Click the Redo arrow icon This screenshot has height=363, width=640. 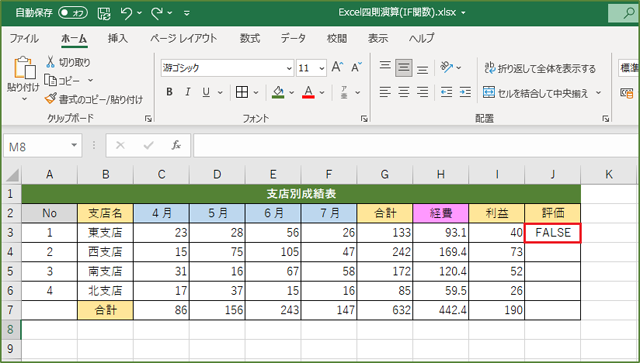tap(157, 13)
